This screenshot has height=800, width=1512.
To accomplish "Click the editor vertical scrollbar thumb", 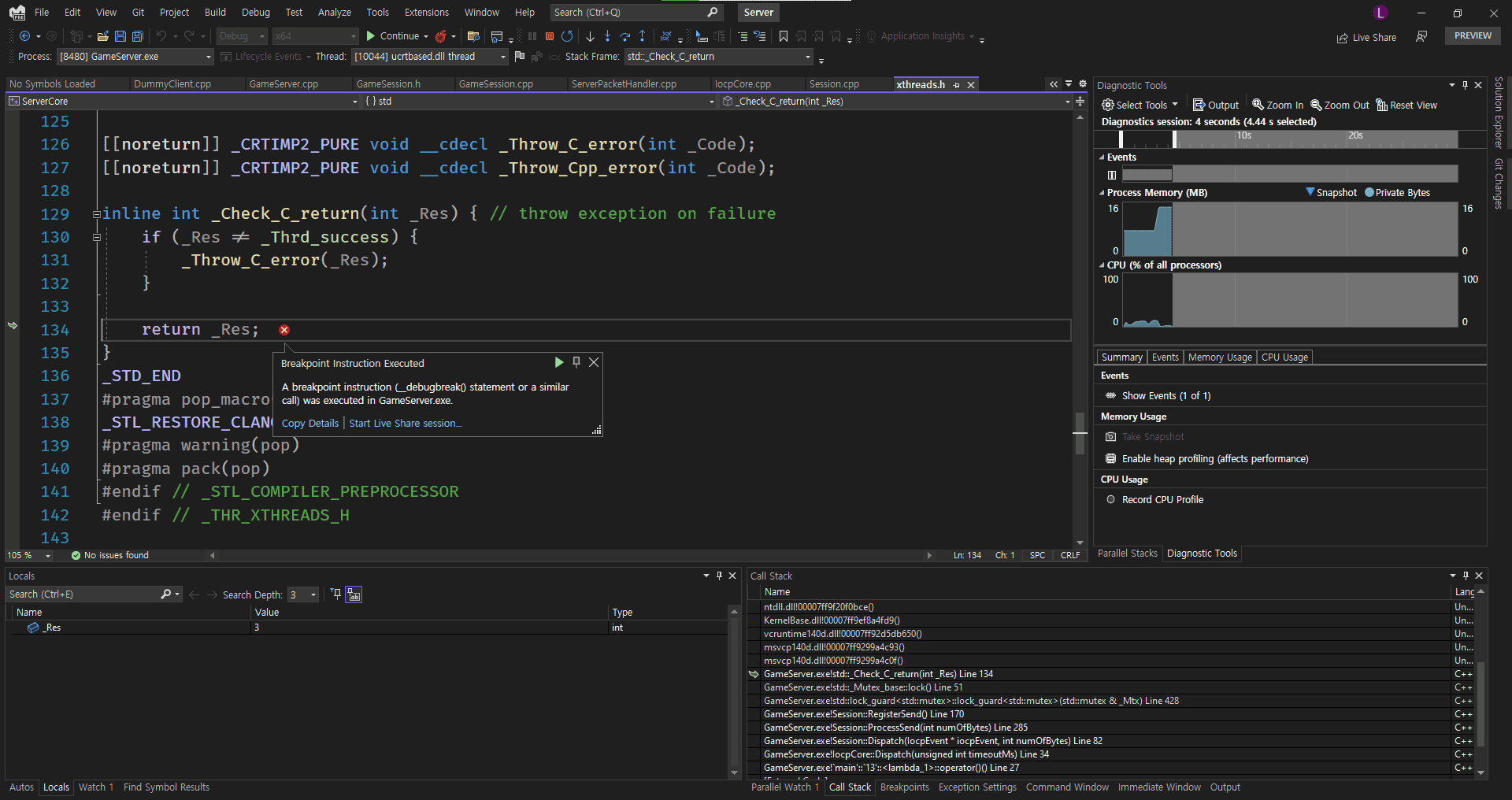I will [x=1080, y=432].
